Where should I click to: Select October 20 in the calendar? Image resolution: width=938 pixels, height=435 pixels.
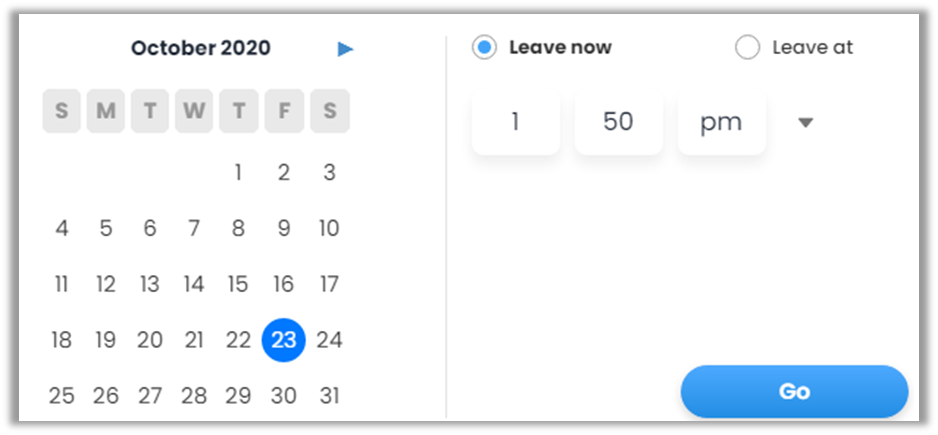click(150, 340)
